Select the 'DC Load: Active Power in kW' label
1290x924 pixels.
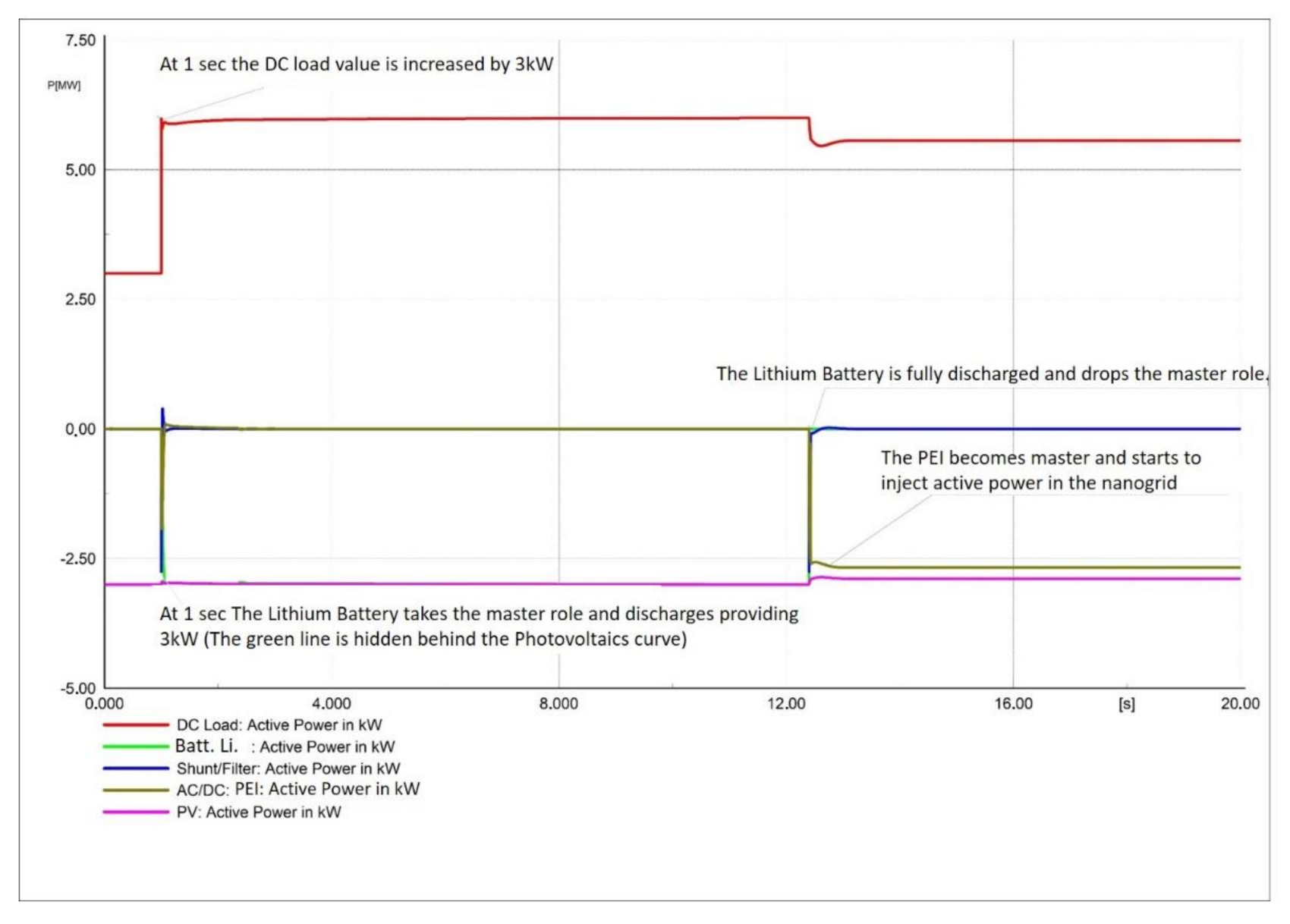278,724
